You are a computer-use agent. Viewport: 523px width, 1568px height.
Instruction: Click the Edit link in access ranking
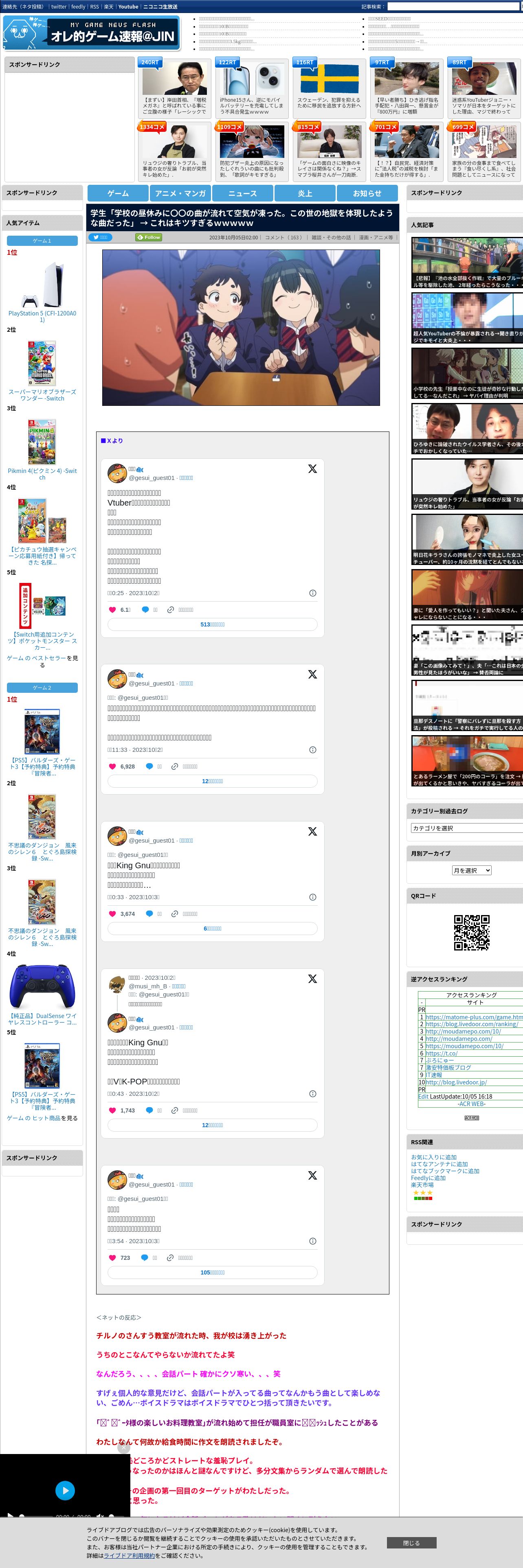423,1096
